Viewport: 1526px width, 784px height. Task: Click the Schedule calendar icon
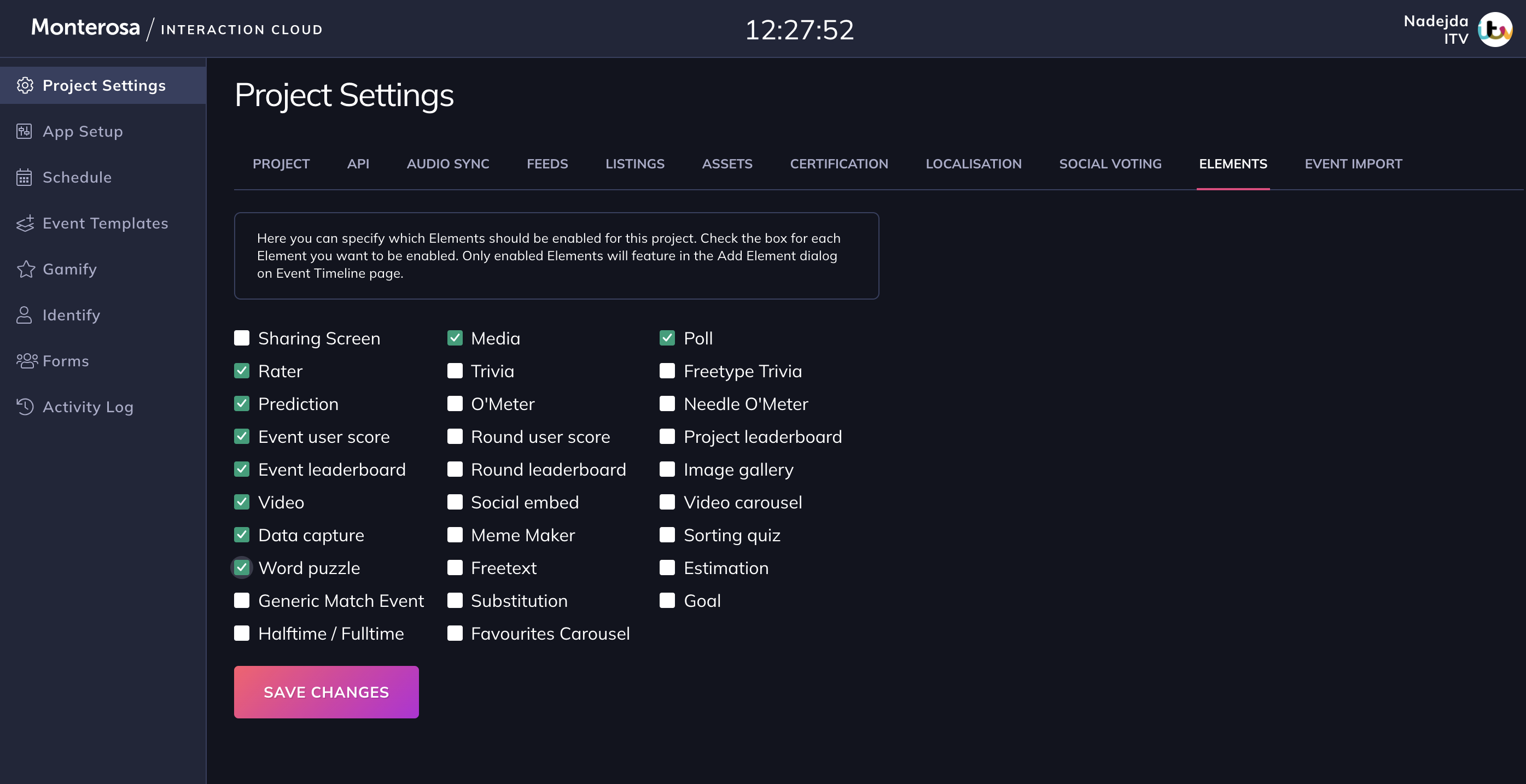coord(24,177)
